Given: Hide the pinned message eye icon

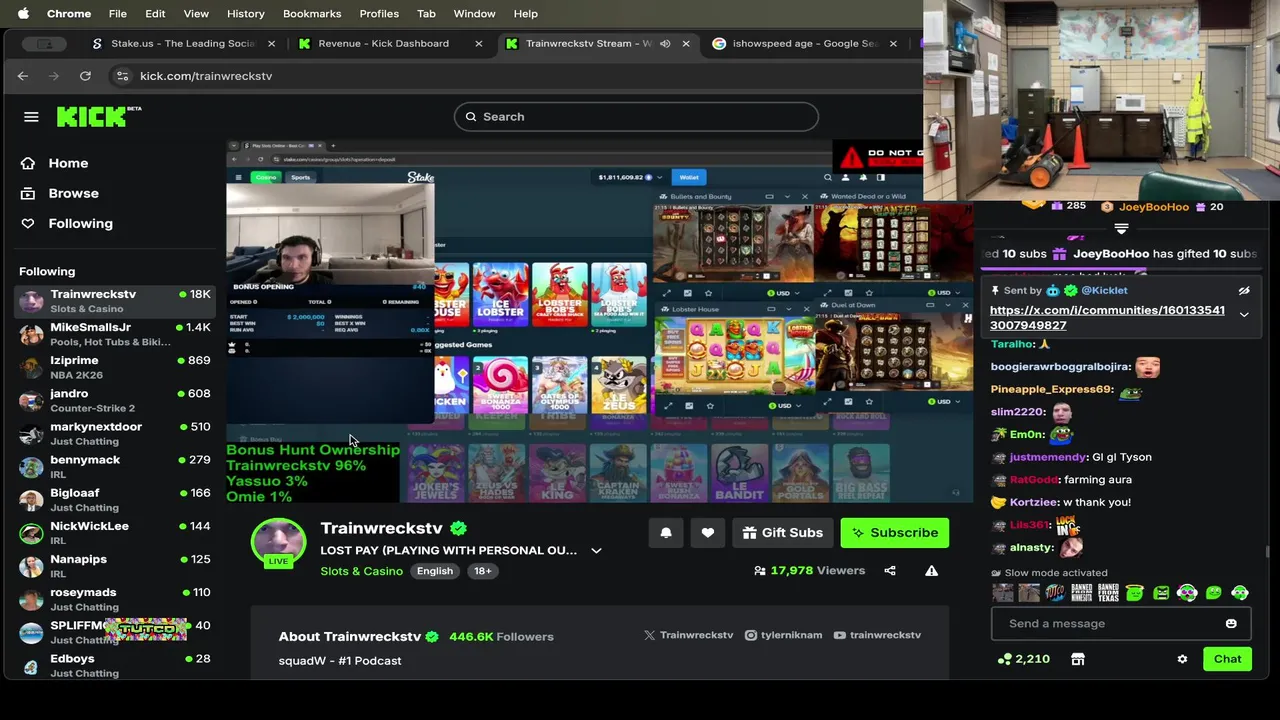Looking at the screenshot, I should 1244,291.
